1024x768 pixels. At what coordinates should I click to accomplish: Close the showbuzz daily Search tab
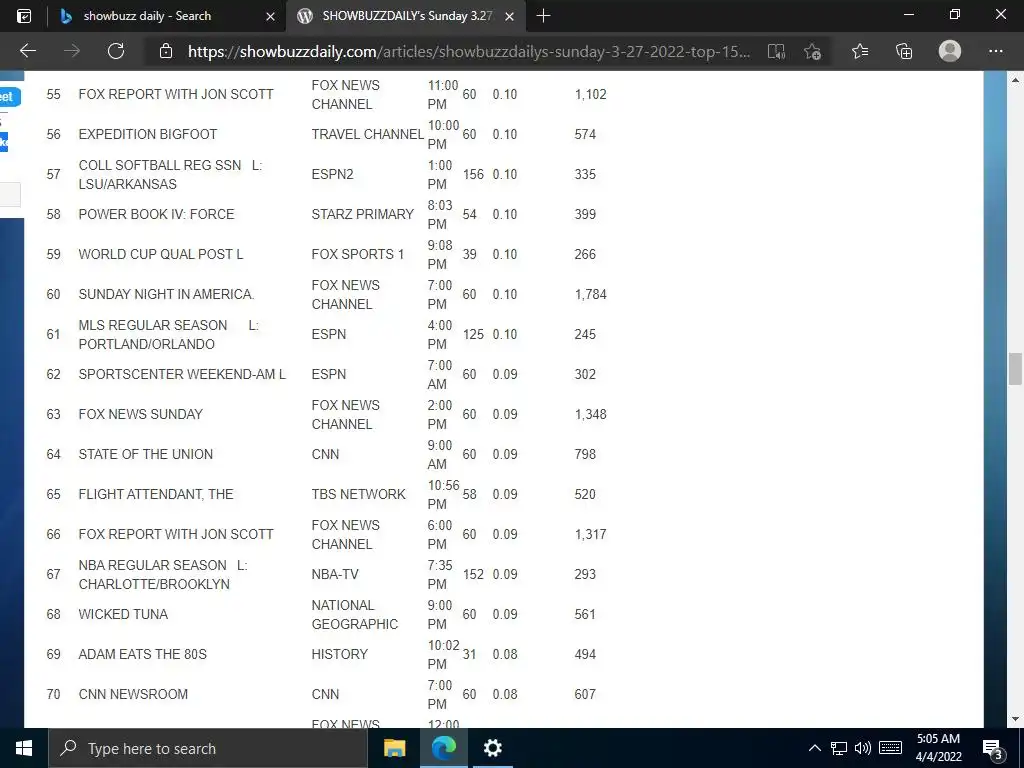point(270,16)
